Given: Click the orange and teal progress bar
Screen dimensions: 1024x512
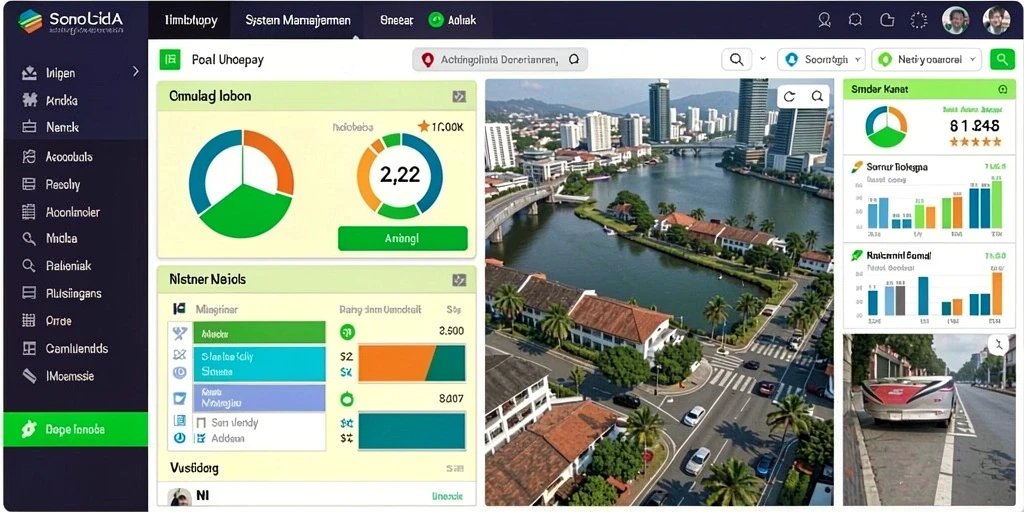Looking at the screenshot, I should [x=412, y=363].
